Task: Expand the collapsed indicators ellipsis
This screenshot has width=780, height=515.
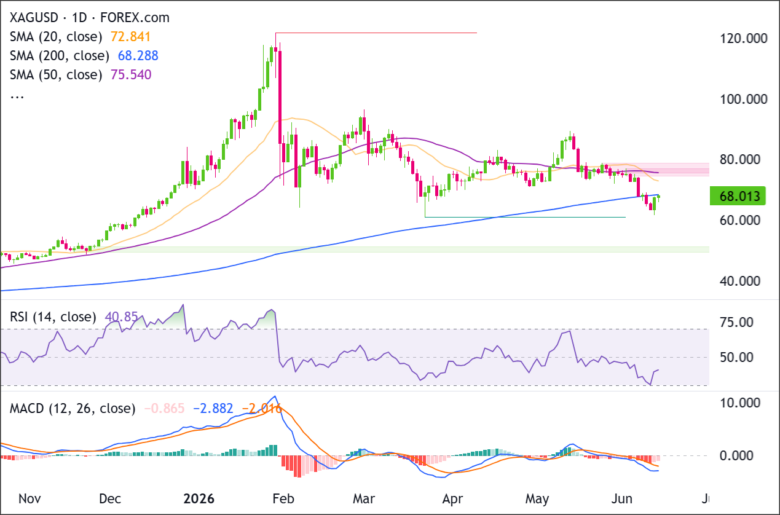Action: 17,97
